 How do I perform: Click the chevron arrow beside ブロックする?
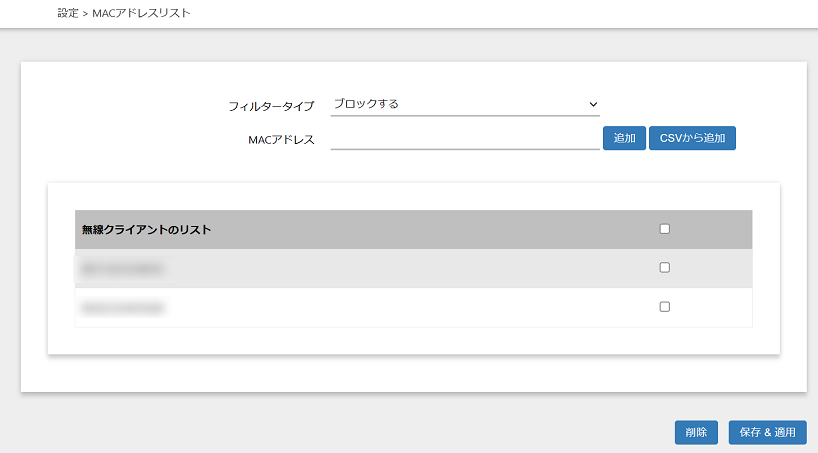pos(593,104)
